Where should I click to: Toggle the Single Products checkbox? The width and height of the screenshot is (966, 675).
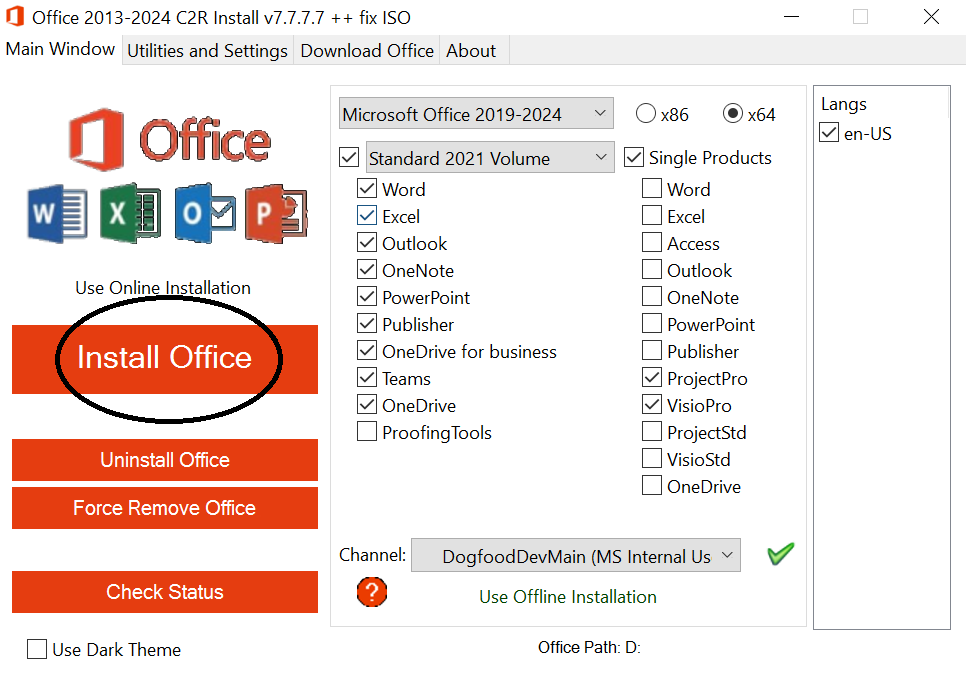[x=634, y=157]
